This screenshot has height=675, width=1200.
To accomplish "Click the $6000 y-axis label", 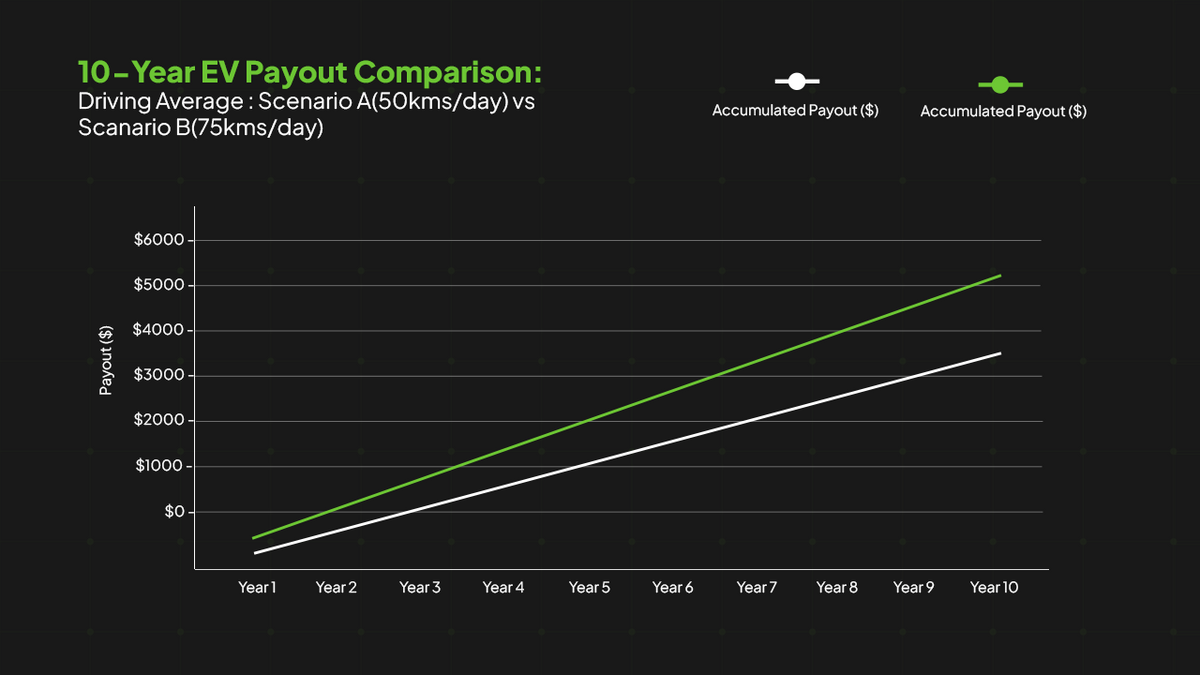I will [x=159, y=240].
